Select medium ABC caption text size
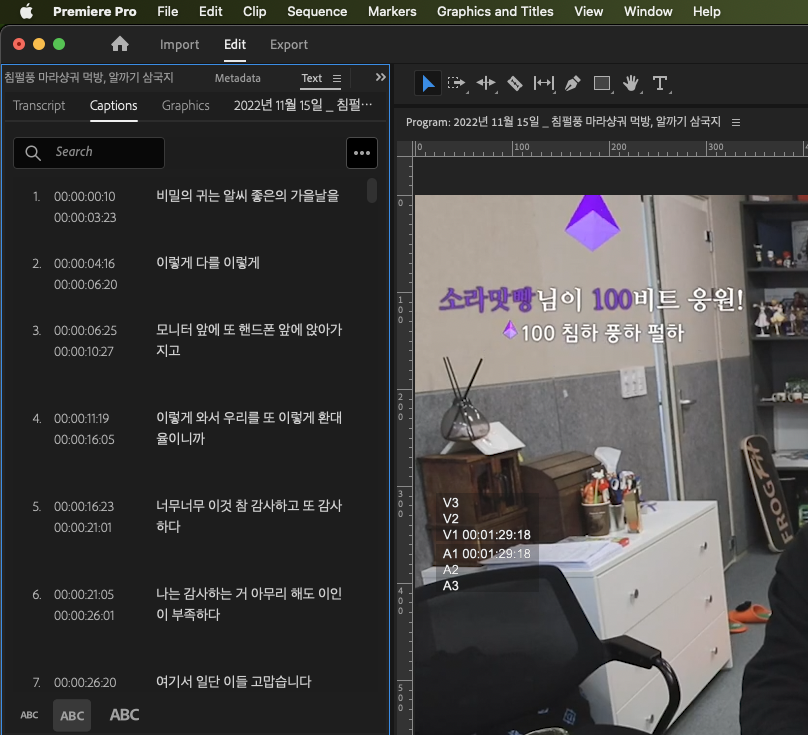Screen dimensions: 808x735 (72, 715)
